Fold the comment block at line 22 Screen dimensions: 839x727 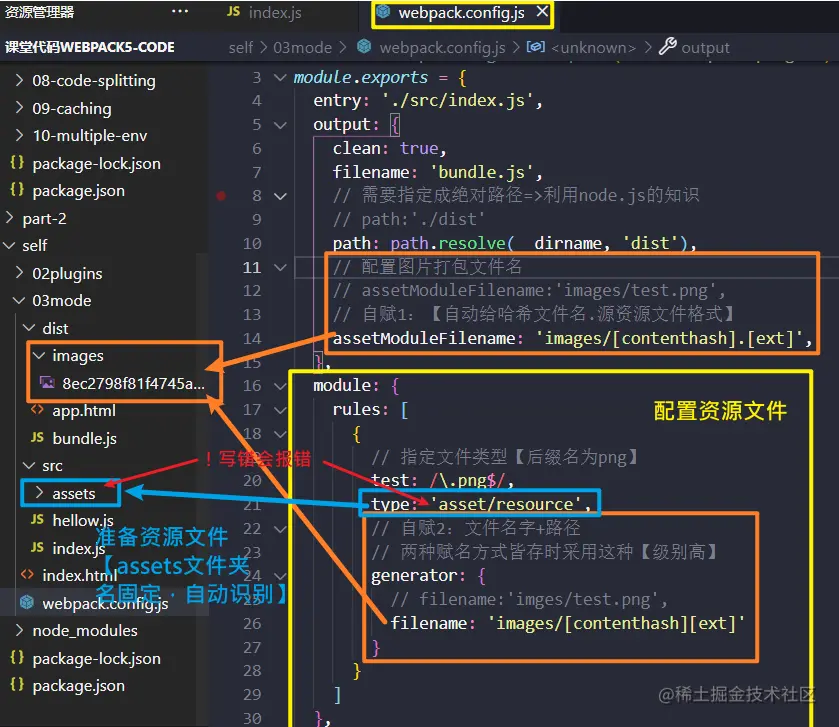[280, 529]
